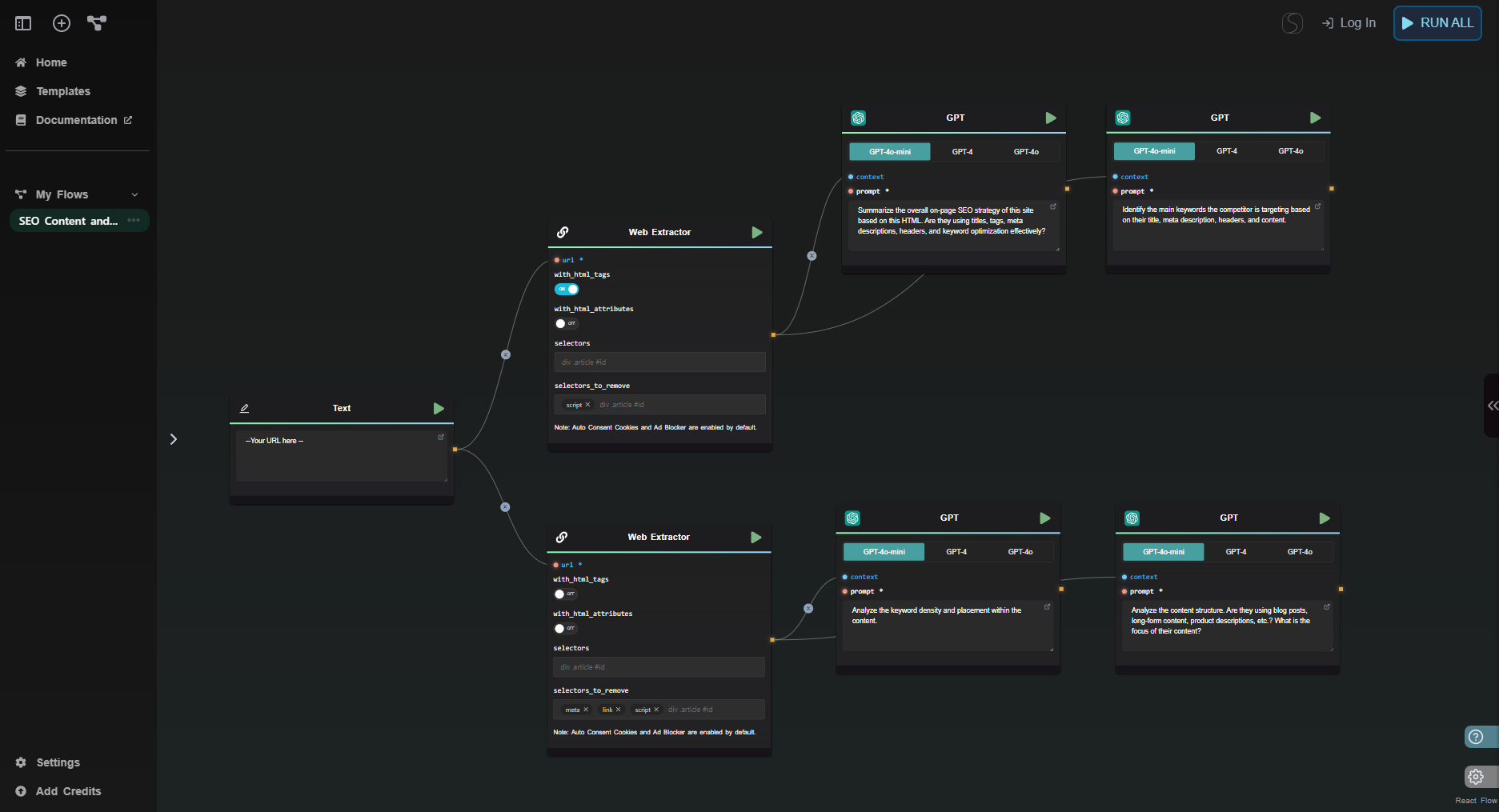
Task: Click the upper Web Extractor selectors input field
Action: tap(660, 362)
